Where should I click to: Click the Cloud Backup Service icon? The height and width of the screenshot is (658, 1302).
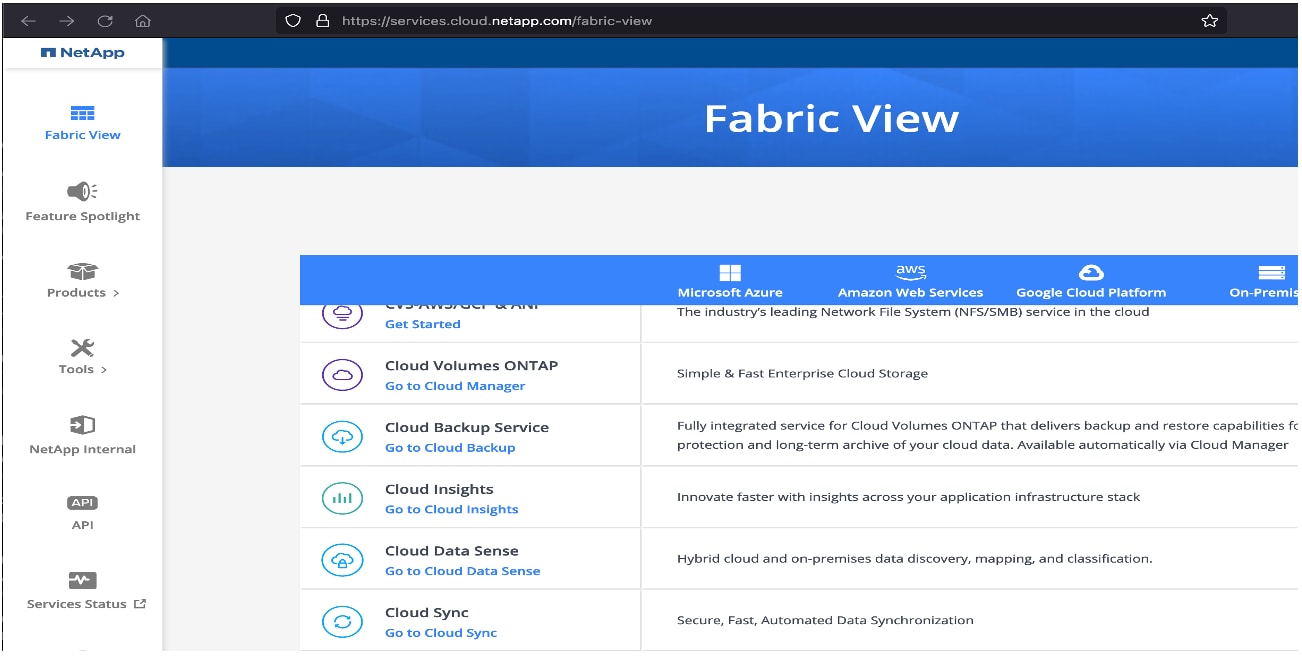point(342,436)
